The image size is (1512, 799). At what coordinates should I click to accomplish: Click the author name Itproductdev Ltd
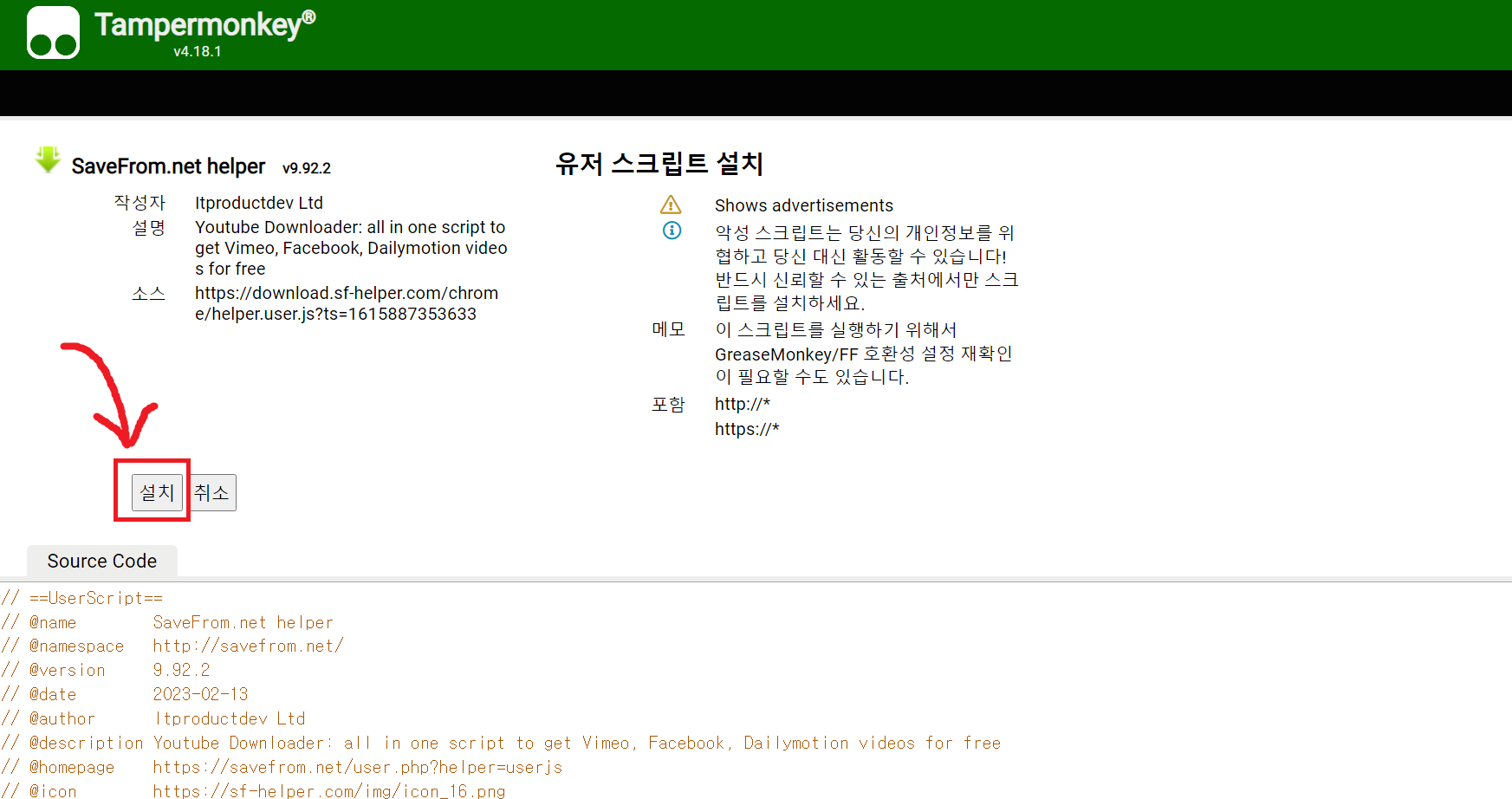click(259, 203)
